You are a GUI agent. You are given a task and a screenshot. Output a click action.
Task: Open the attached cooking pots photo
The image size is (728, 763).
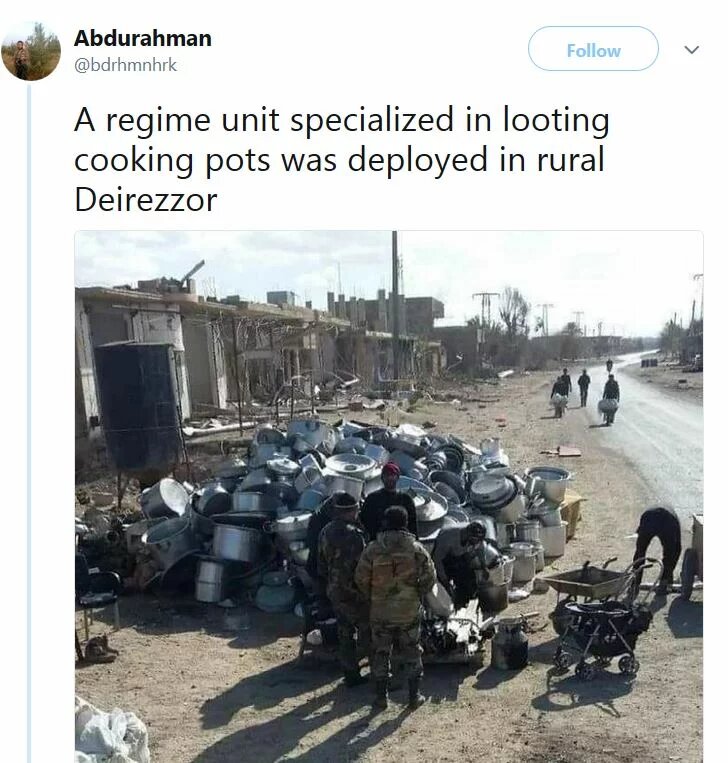click(x=389, y=497)
